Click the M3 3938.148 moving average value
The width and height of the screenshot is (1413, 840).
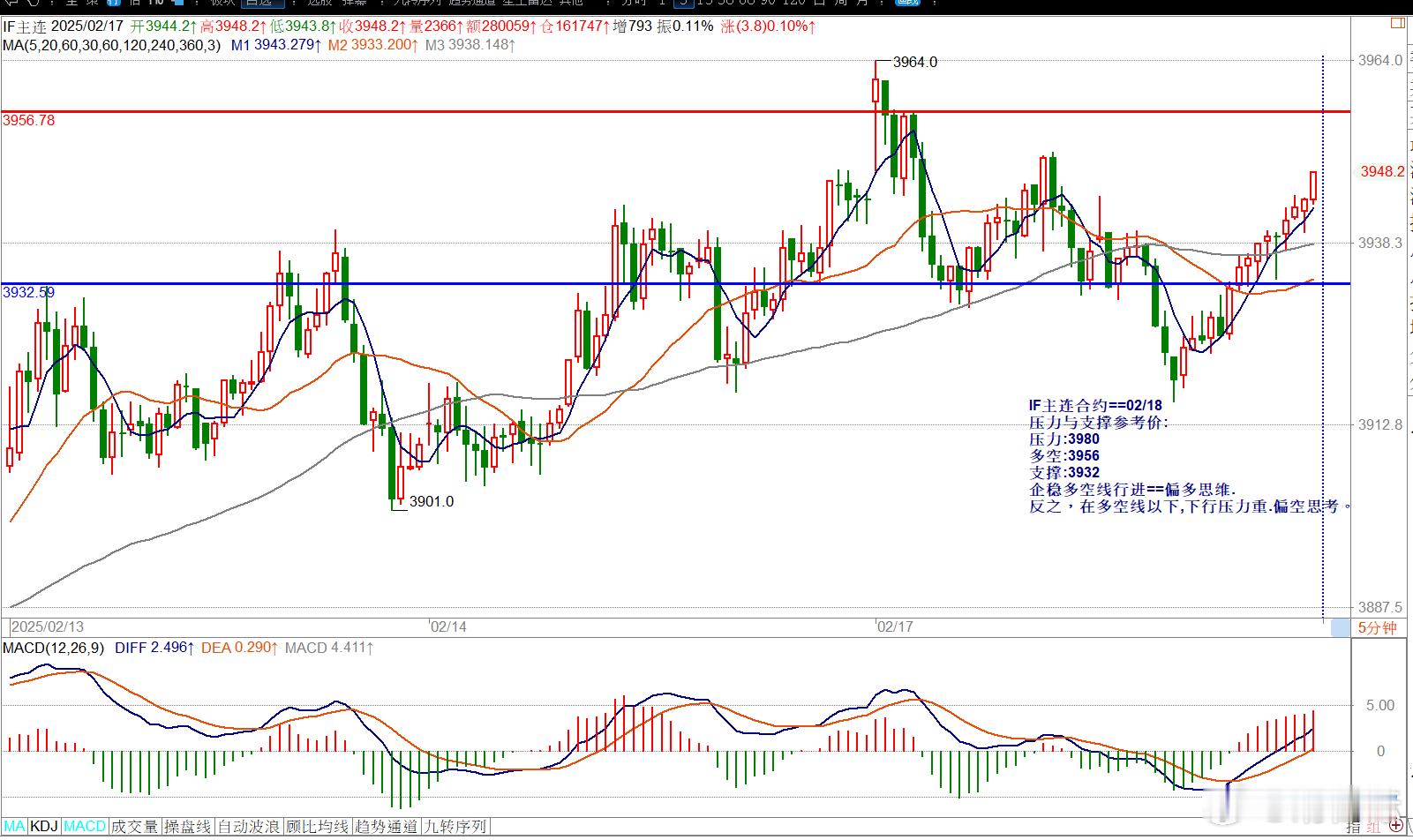click(470, 44)
